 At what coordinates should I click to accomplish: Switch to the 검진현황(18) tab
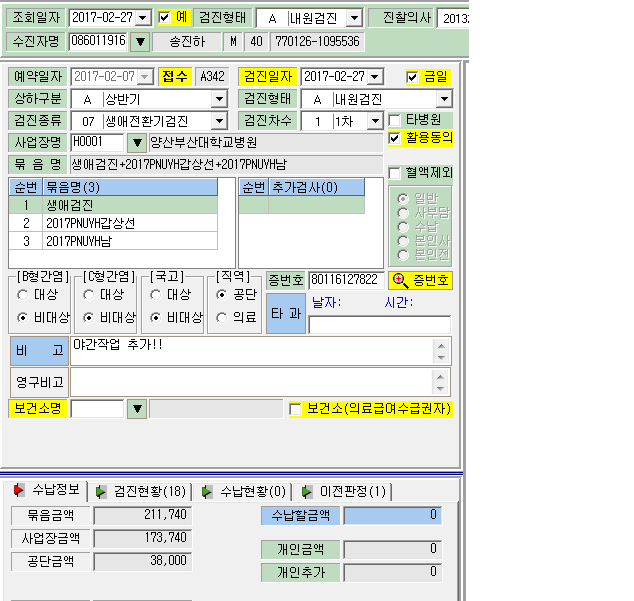click(x=141, y=492)
